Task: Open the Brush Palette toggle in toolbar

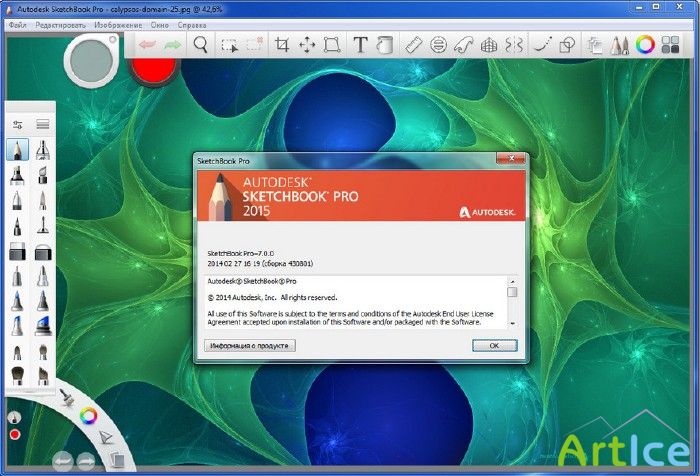Action: click(620, 45)
